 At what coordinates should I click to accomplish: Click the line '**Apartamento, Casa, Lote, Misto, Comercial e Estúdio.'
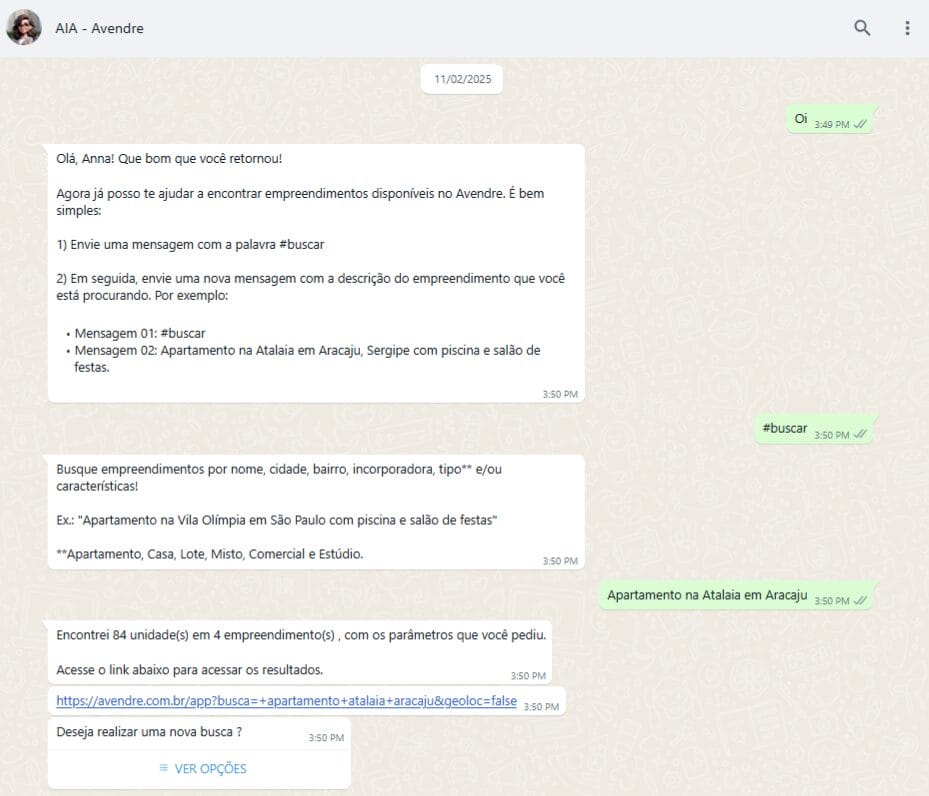tap(210, 554)
